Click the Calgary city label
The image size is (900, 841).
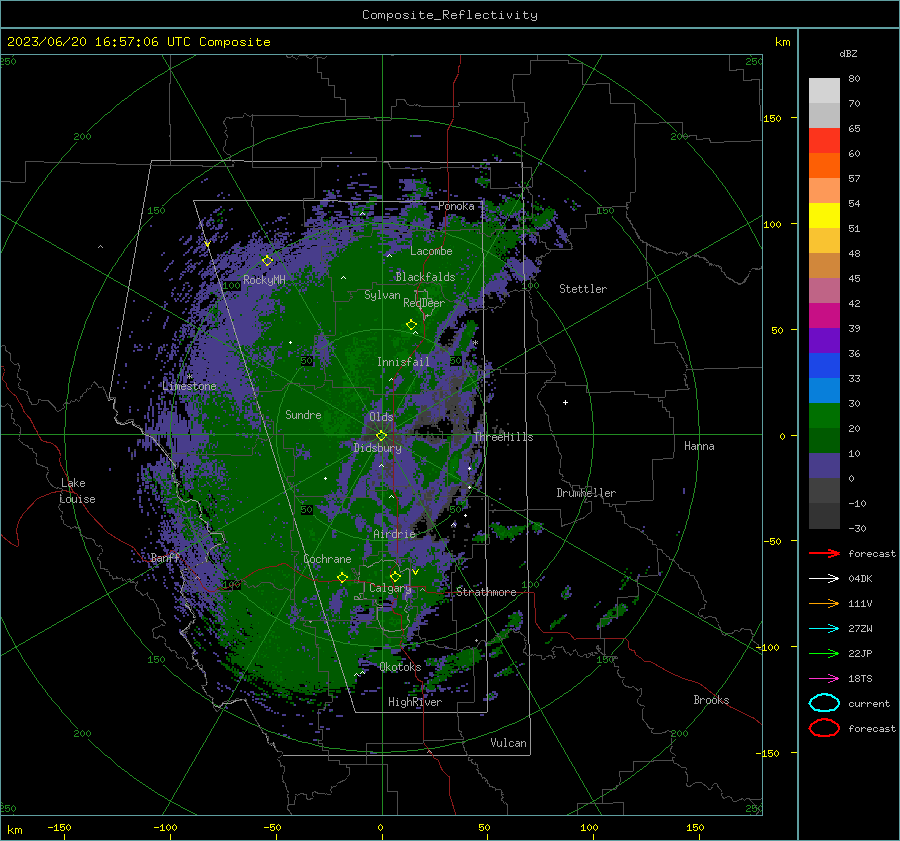[390, 588]
